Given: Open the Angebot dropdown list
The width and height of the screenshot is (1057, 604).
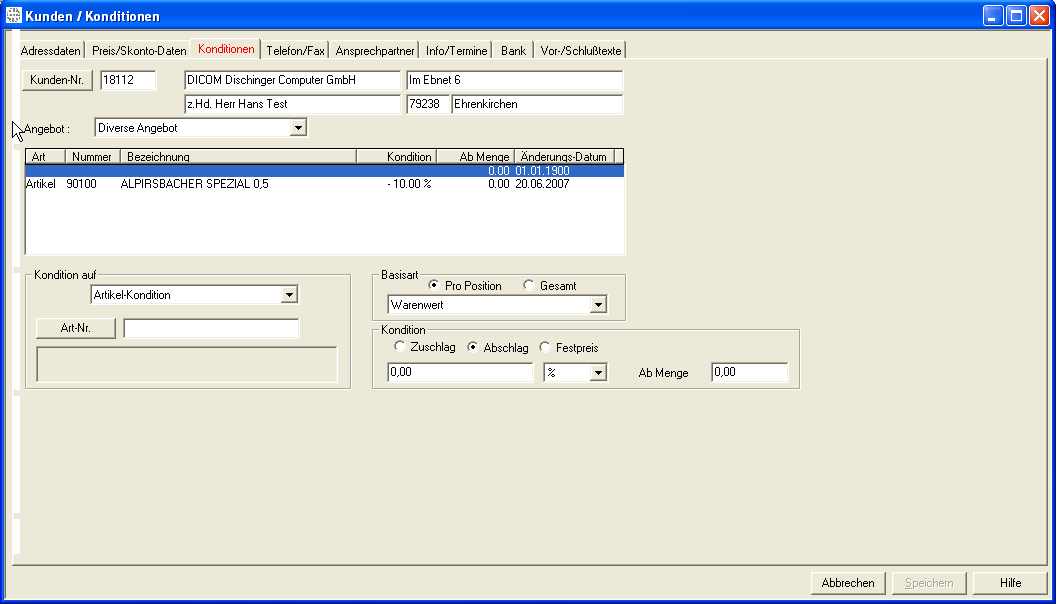Looking at the screenshot, I should point(297,128).
